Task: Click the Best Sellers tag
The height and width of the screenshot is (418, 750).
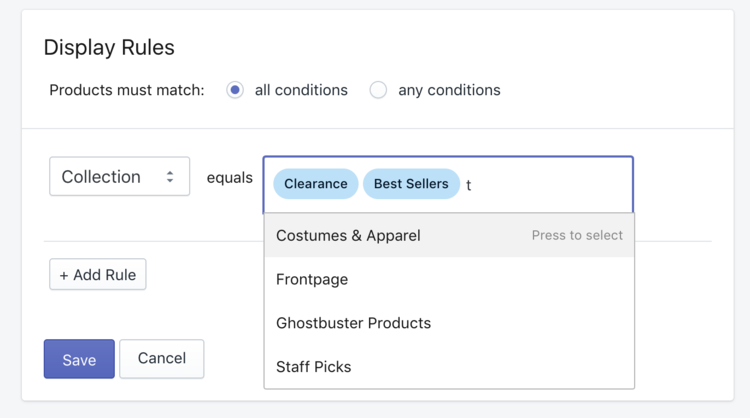Action: tap(411, 184)
